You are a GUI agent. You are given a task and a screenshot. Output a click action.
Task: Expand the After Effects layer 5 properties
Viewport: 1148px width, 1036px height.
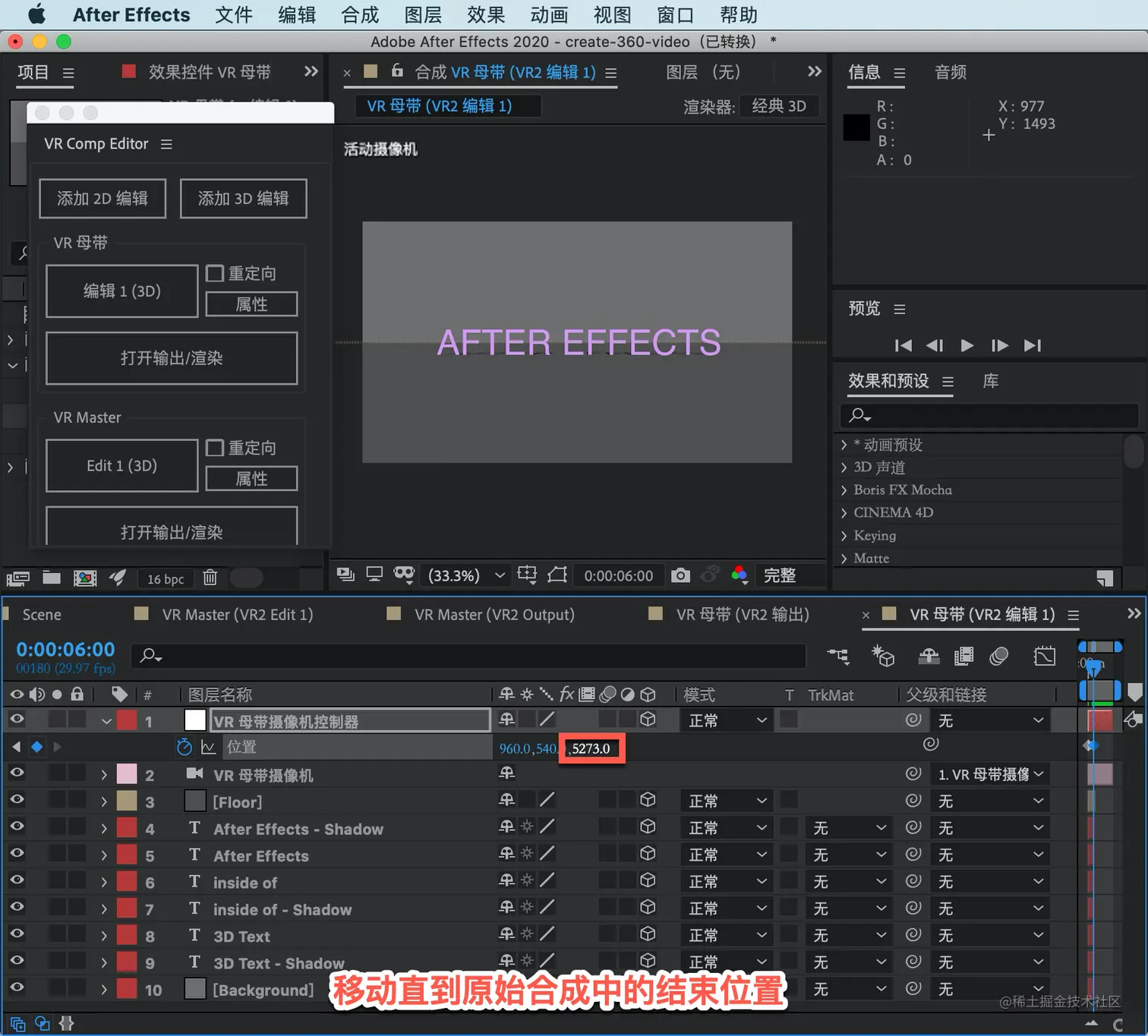click(x=104, y=855)
